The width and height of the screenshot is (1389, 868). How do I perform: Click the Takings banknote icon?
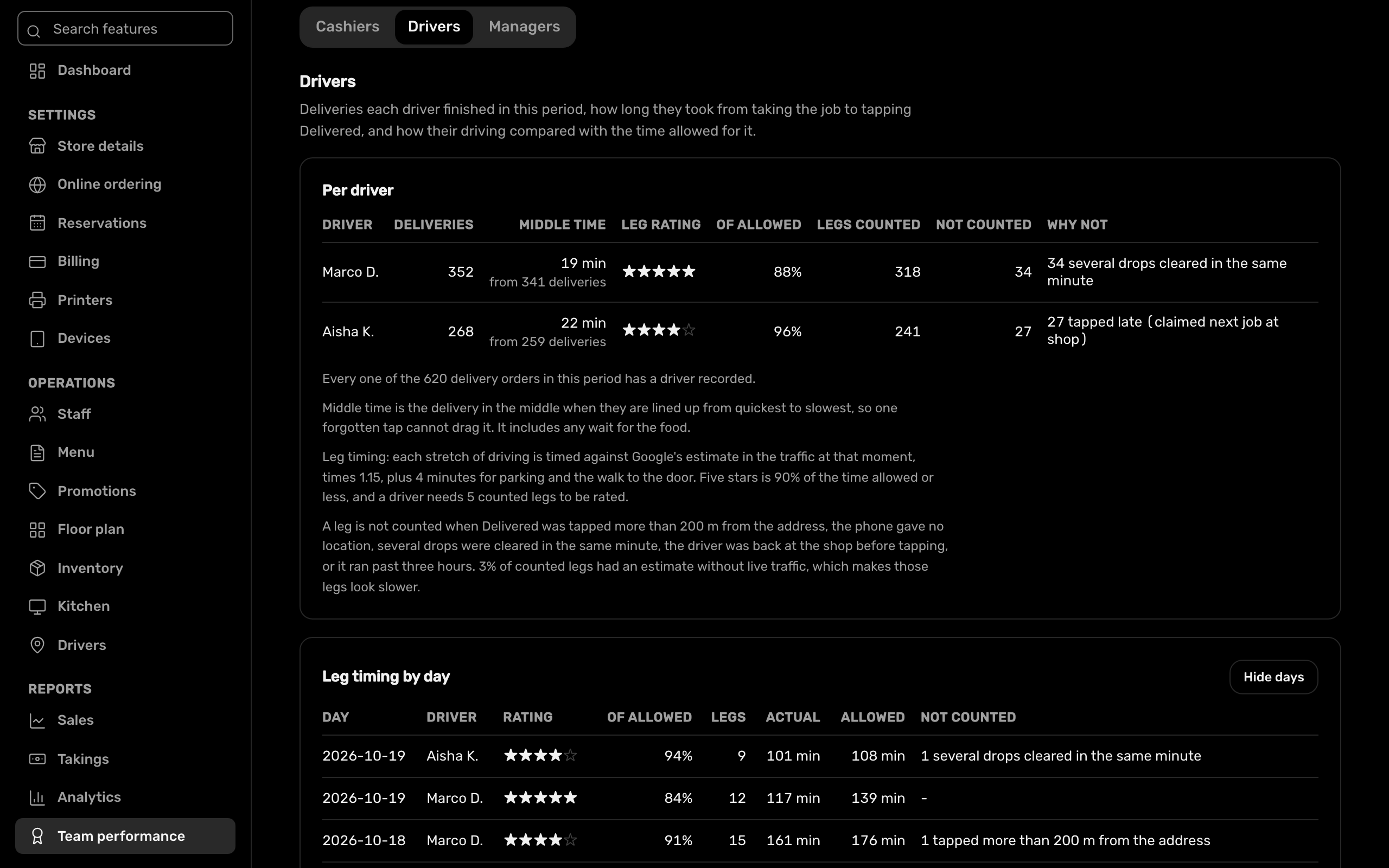coord(37,759)
